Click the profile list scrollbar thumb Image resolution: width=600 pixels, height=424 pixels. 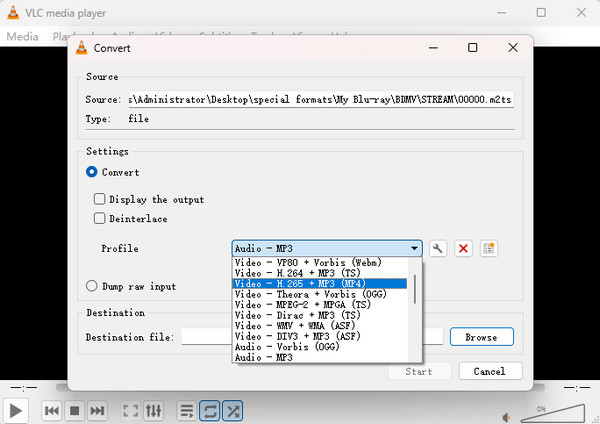coord(415,289)
